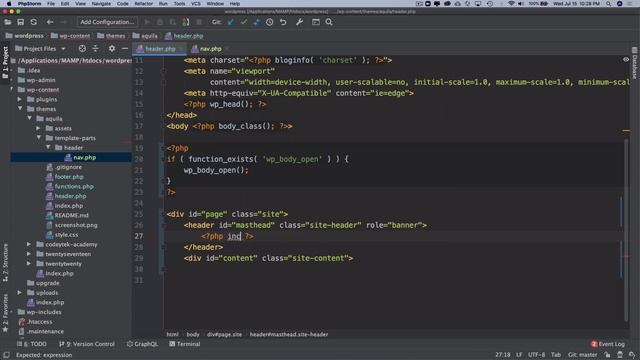Open the Code menu

(122, 4)
